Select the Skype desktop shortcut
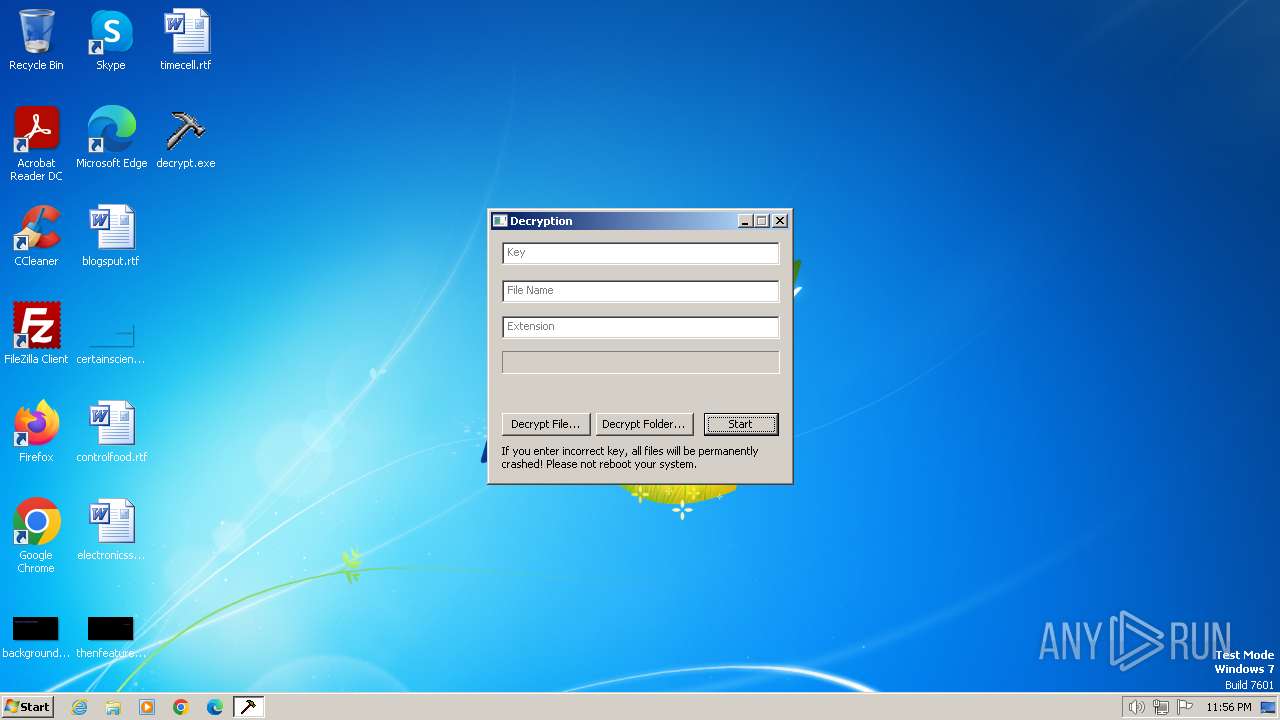Viewport: 1280px width, 720px height. [x=111, y=40]
